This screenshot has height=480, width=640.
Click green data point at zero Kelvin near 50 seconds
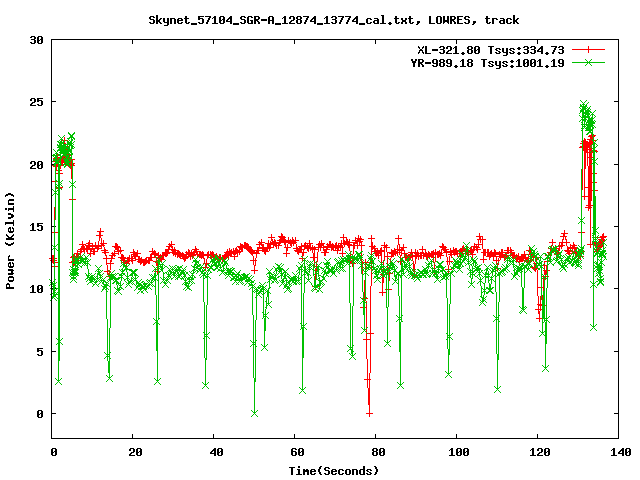pos(254,413)
